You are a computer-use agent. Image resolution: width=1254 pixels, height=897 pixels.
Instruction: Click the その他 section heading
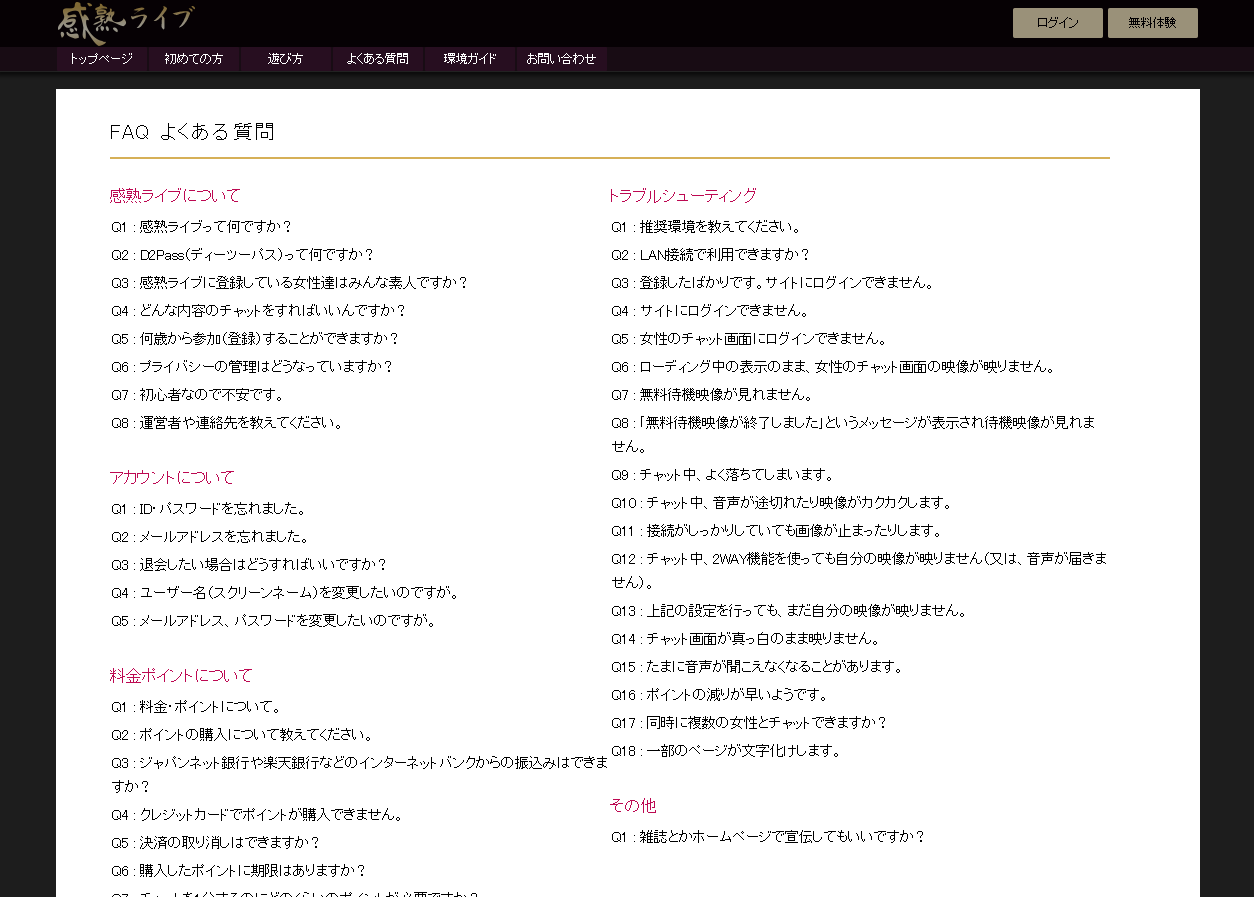pos(633,806)
